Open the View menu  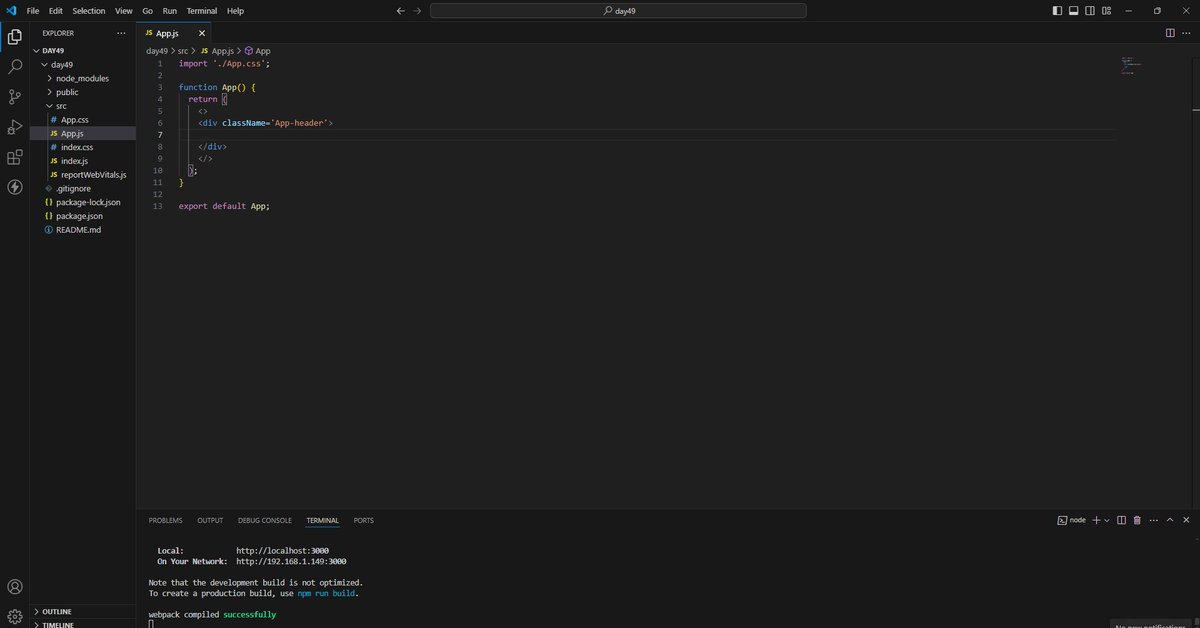pyautogui.click(x=123, y=11)
